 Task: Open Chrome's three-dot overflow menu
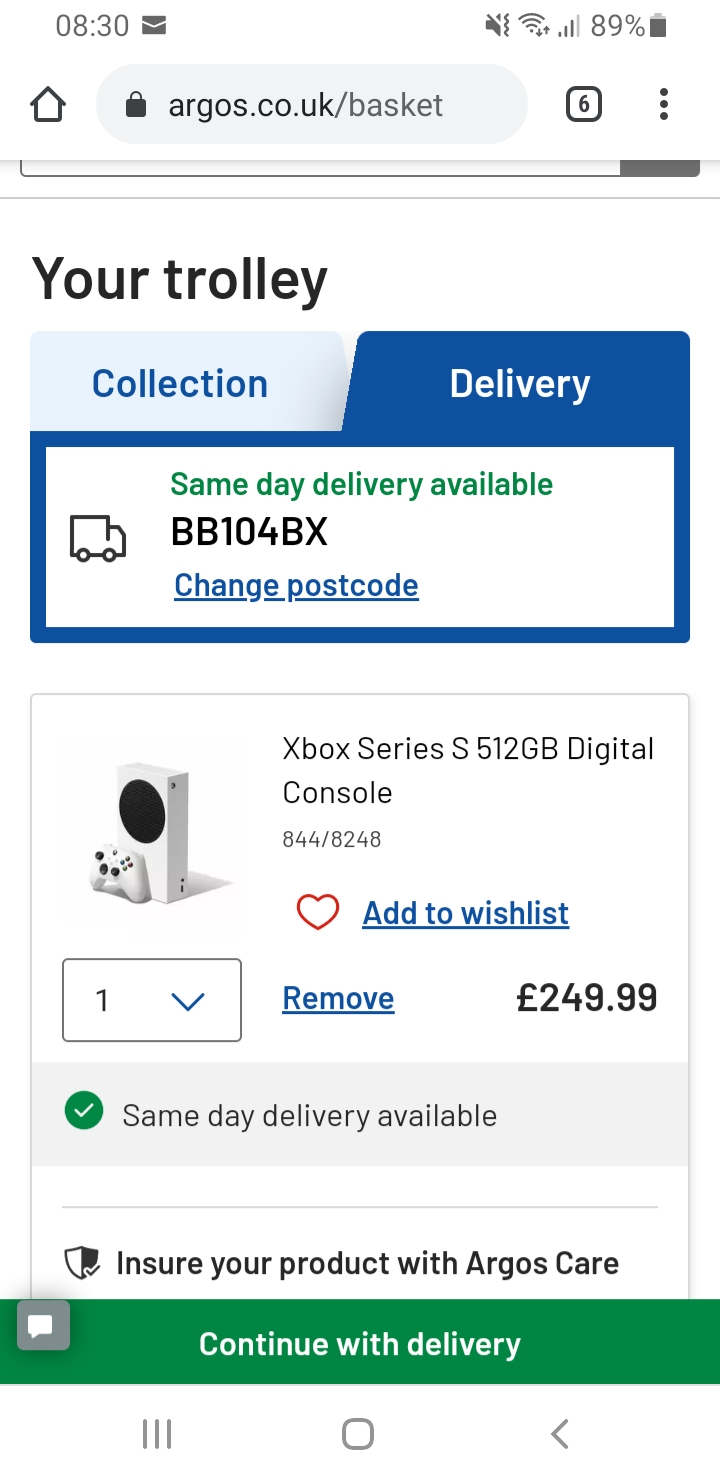coord(664,104)
